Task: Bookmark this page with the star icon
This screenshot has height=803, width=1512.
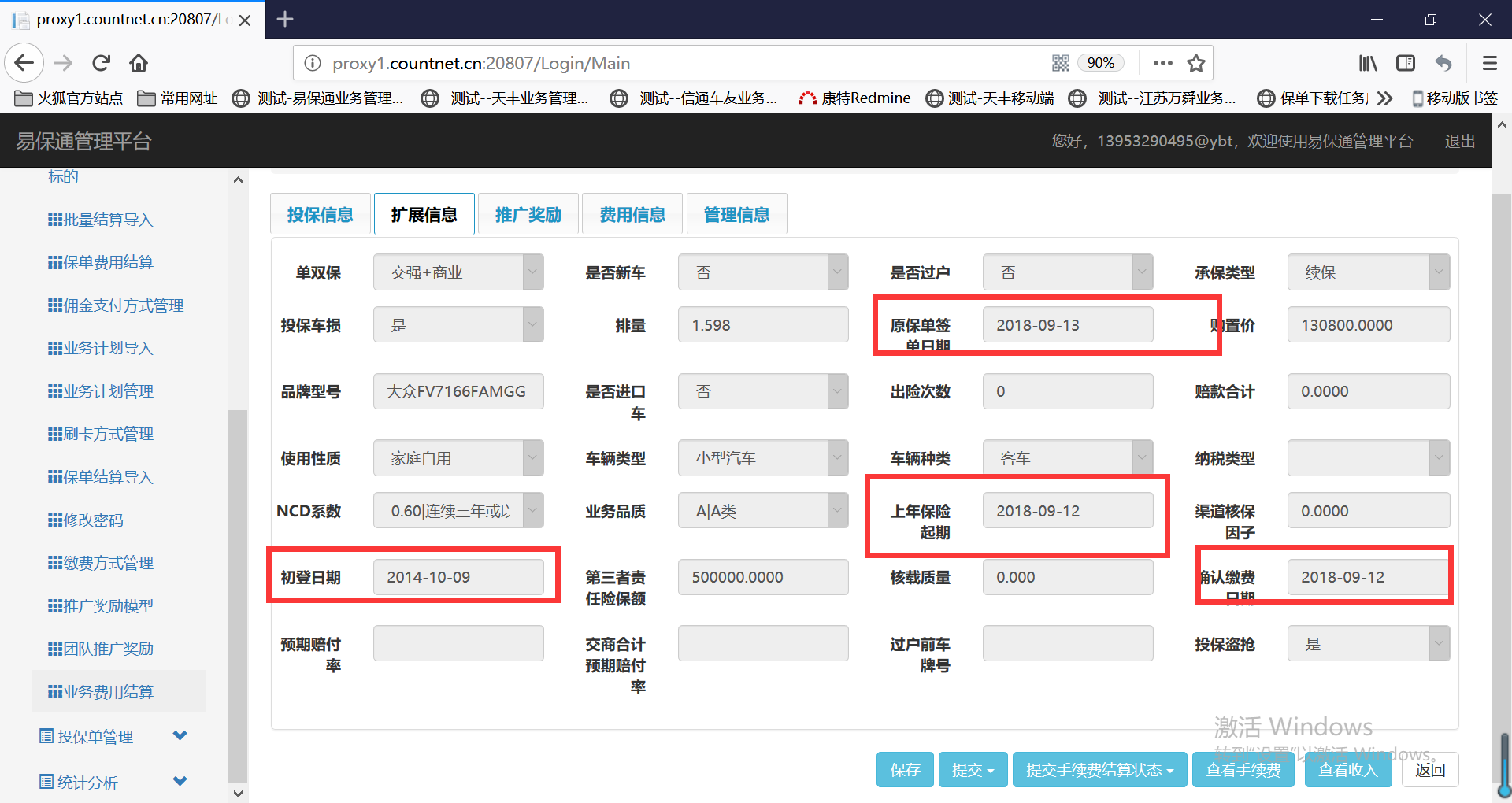Action: [1196, 63]
